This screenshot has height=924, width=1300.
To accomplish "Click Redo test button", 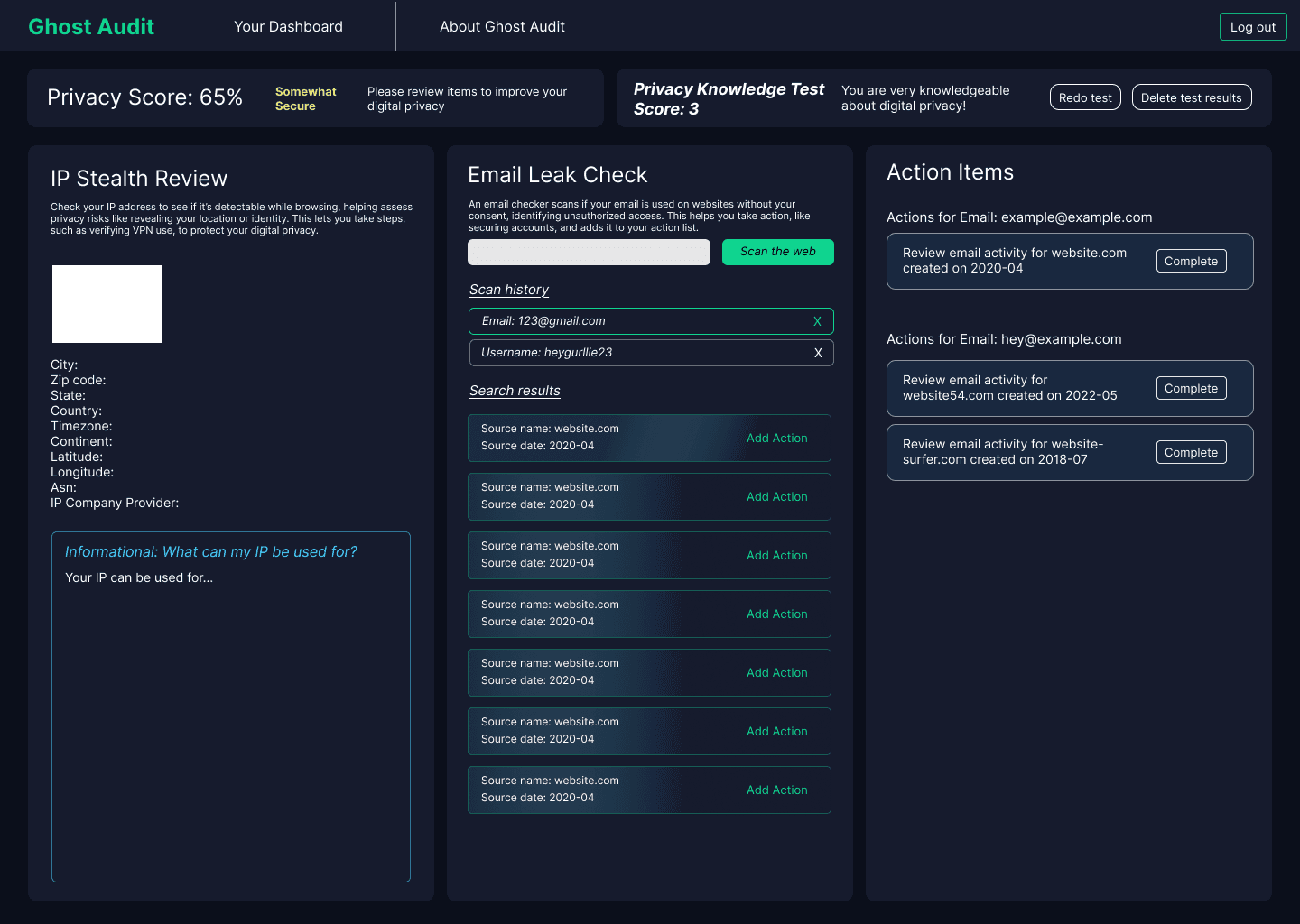I will click(1085, 97).
